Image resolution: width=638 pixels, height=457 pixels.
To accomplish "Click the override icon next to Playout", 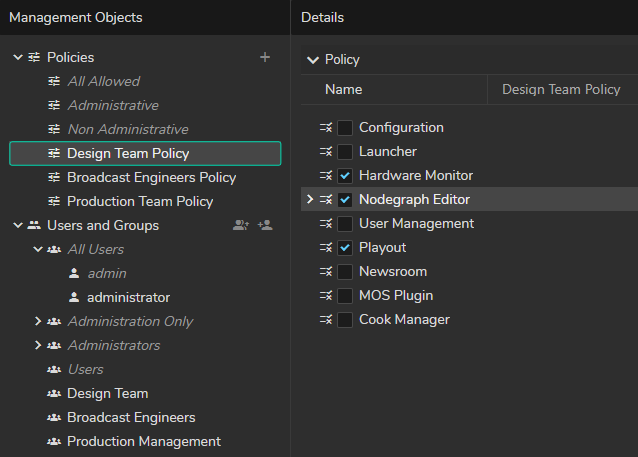I will tap(325, 248).
